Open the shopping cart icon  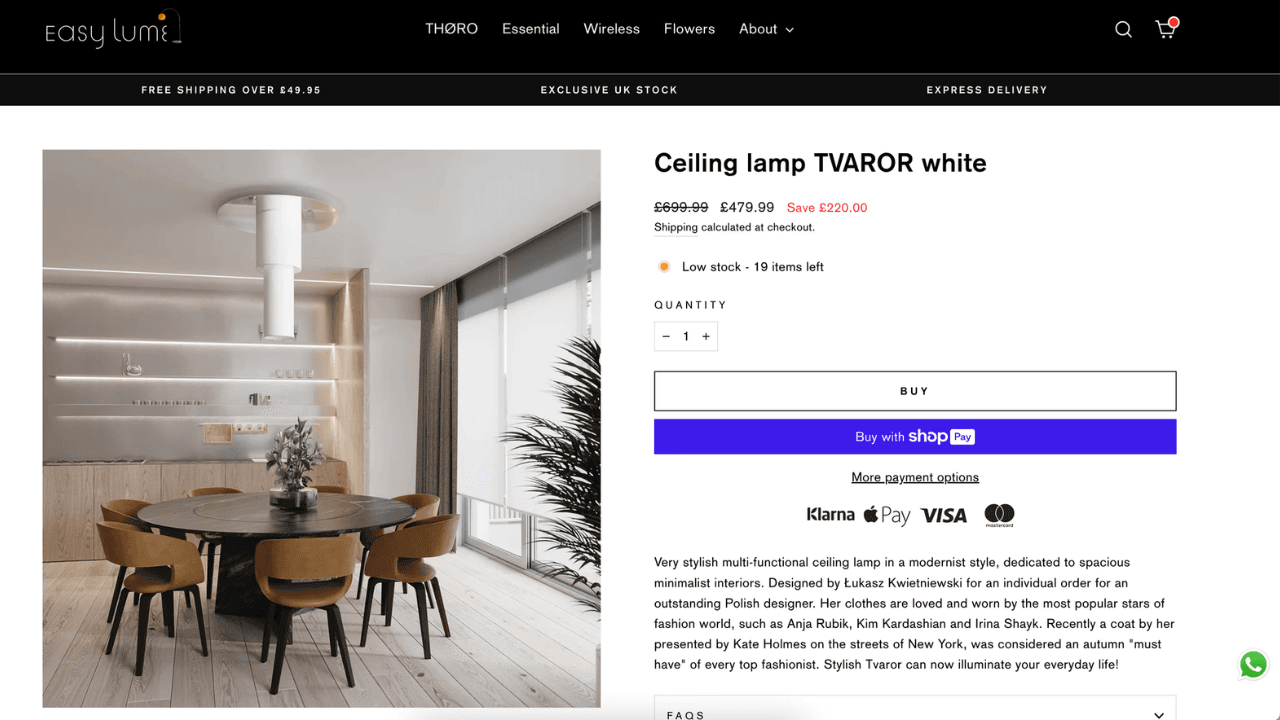click(x=1166, y=28)
